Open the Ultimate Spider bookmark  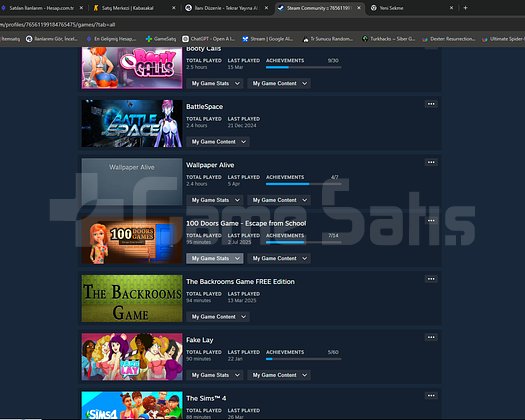pos(503,39)
